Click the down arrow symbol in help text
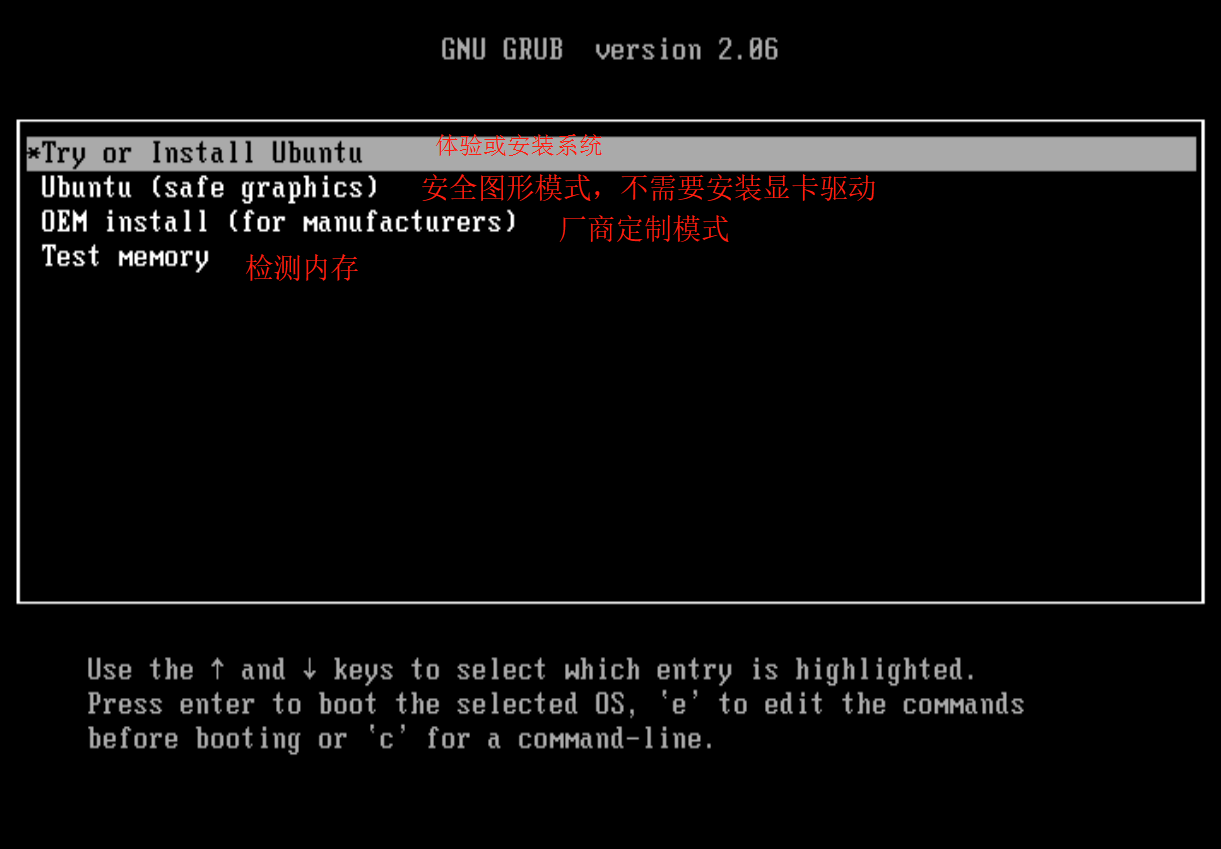 [x=309, y=669]
